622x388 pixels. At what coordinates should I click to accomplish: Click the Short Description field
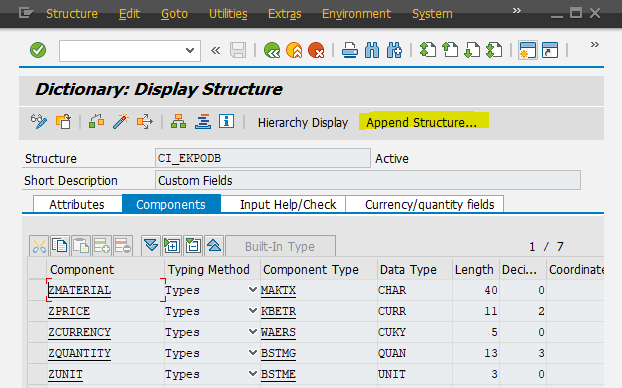[368, 181]
